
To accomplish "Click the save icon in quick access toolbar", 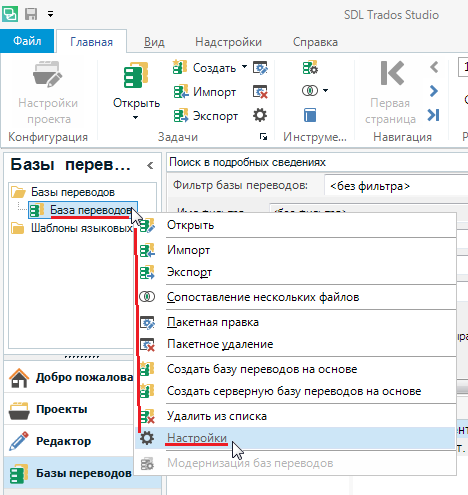I will (x=31, y=14).
